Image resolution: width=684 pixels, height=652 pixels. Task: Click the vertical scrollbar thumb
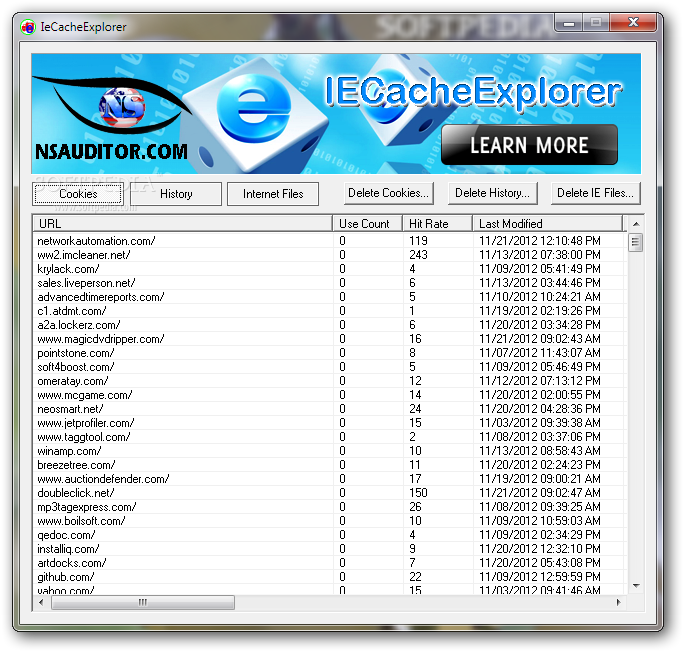[x=636, y=242]
